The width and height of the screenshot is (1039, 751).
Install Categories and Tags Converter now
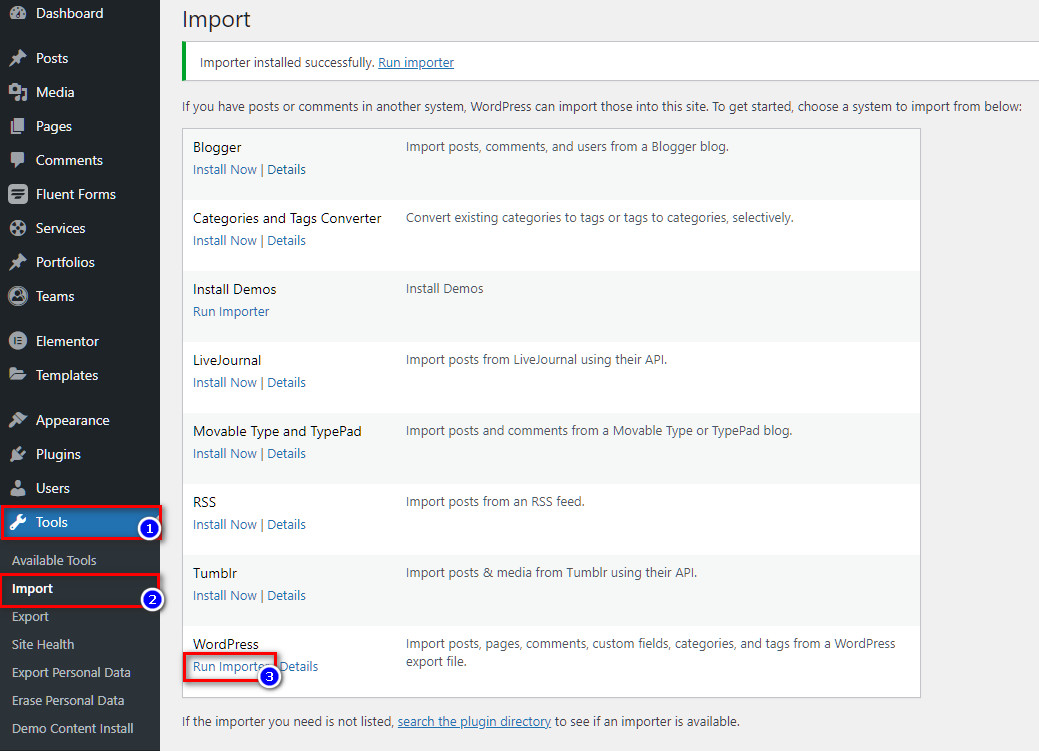[x=225, y=241]
